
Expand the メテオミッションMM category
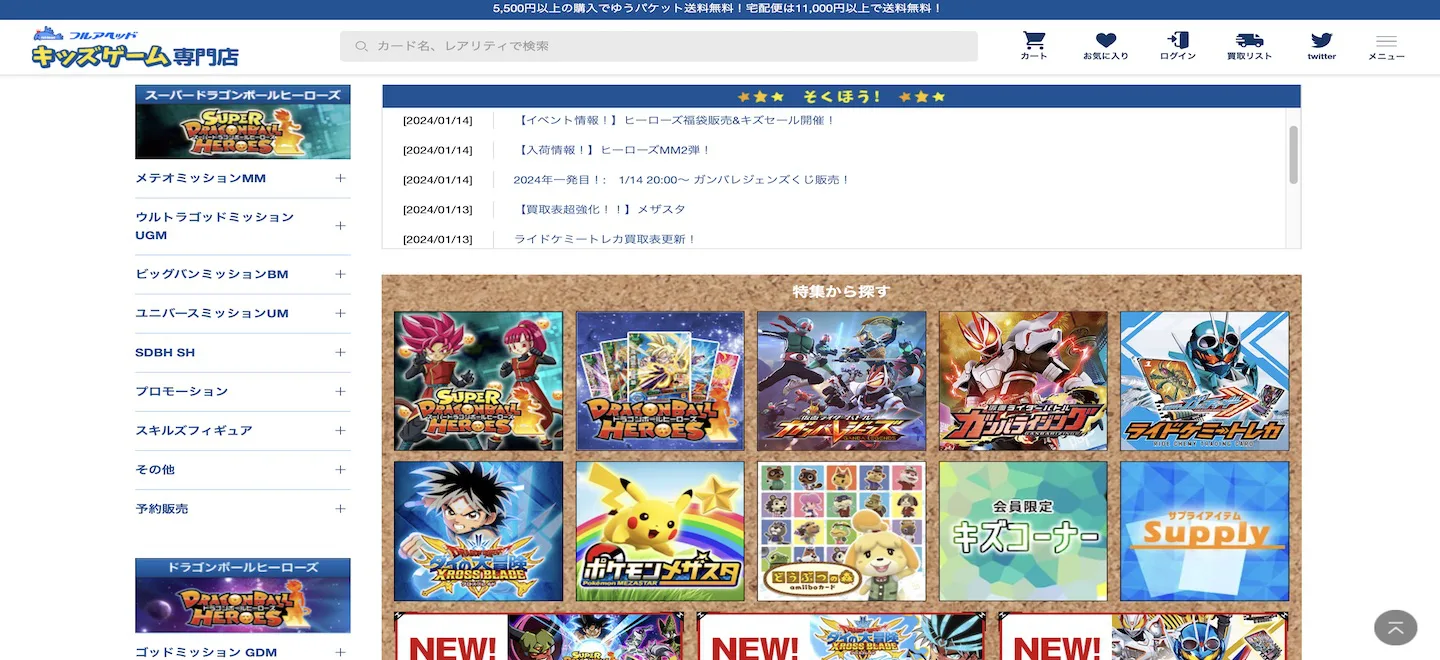click(x=340, y=178)
